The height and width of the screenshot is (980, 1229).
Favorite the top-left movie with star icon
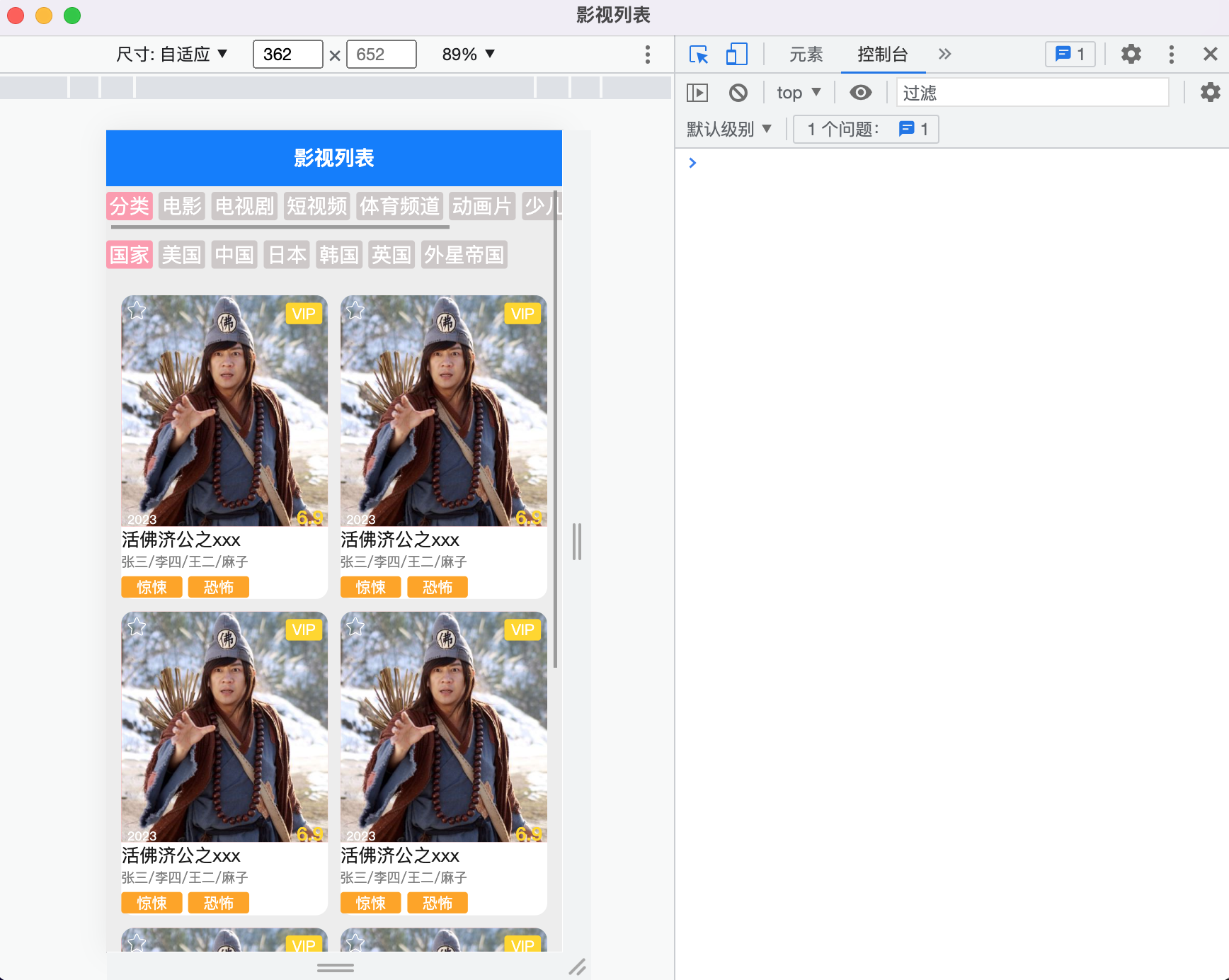(x=137, y=310)
